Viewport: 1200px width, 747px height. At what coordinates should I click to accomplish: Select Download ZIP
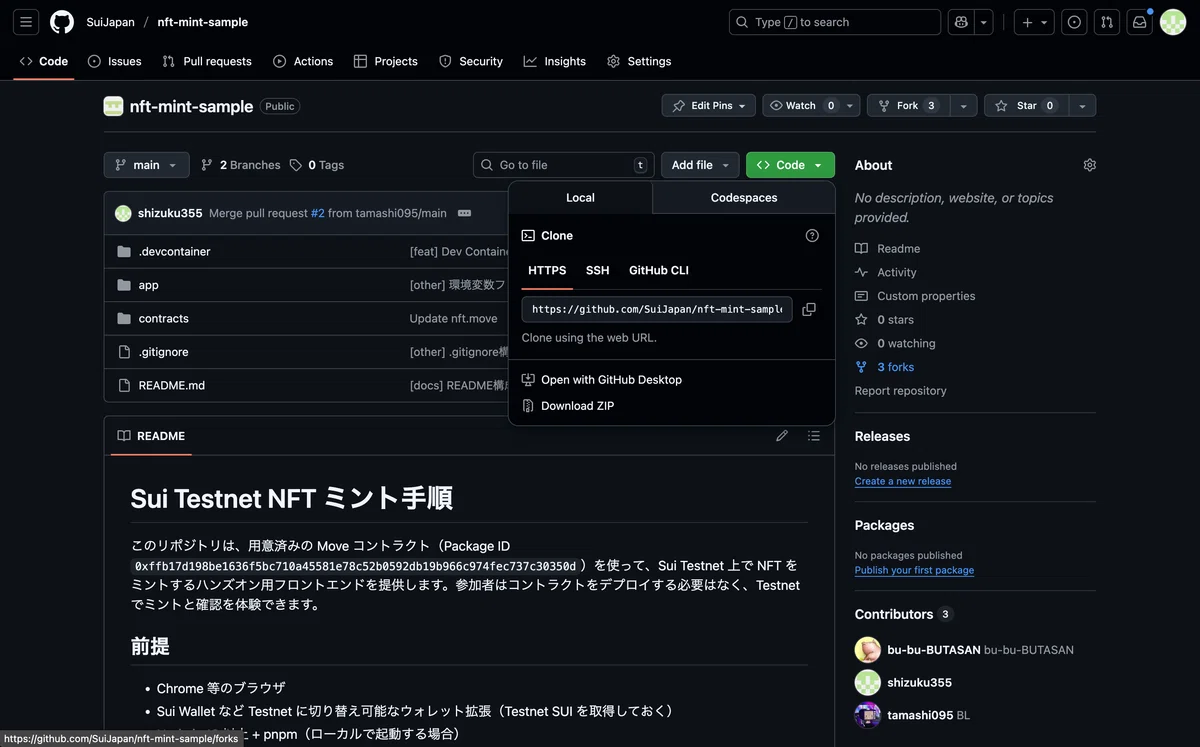pyautogui.click(x=568, y=406)
